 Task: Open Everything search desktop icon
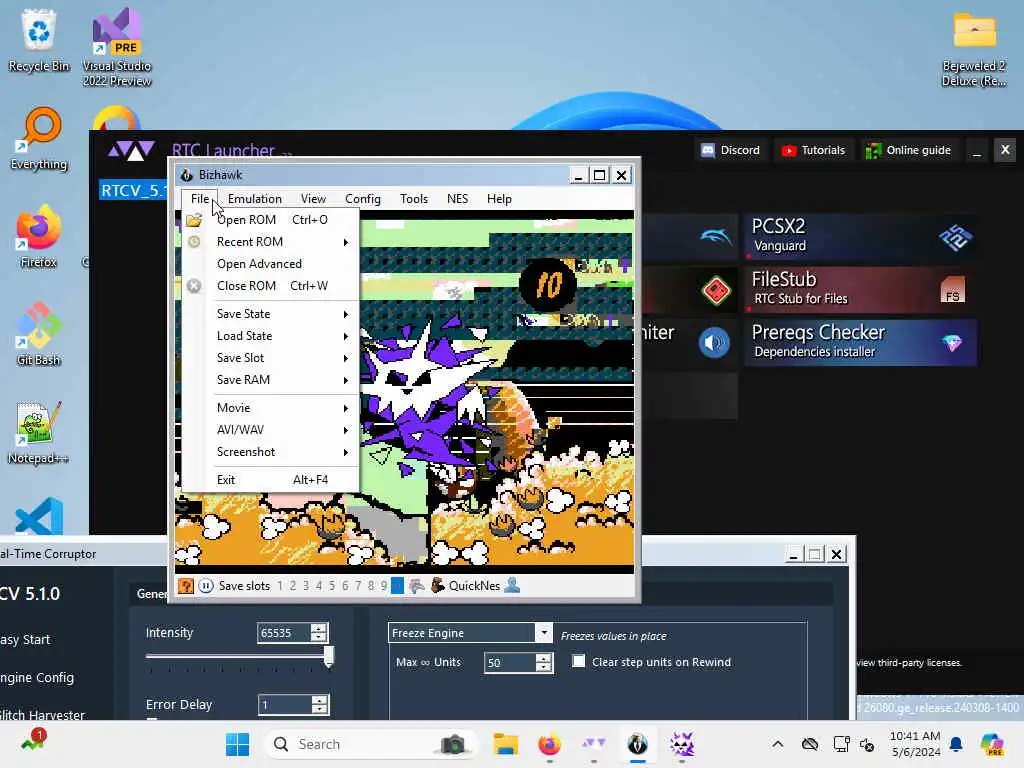tap(39, 138)
